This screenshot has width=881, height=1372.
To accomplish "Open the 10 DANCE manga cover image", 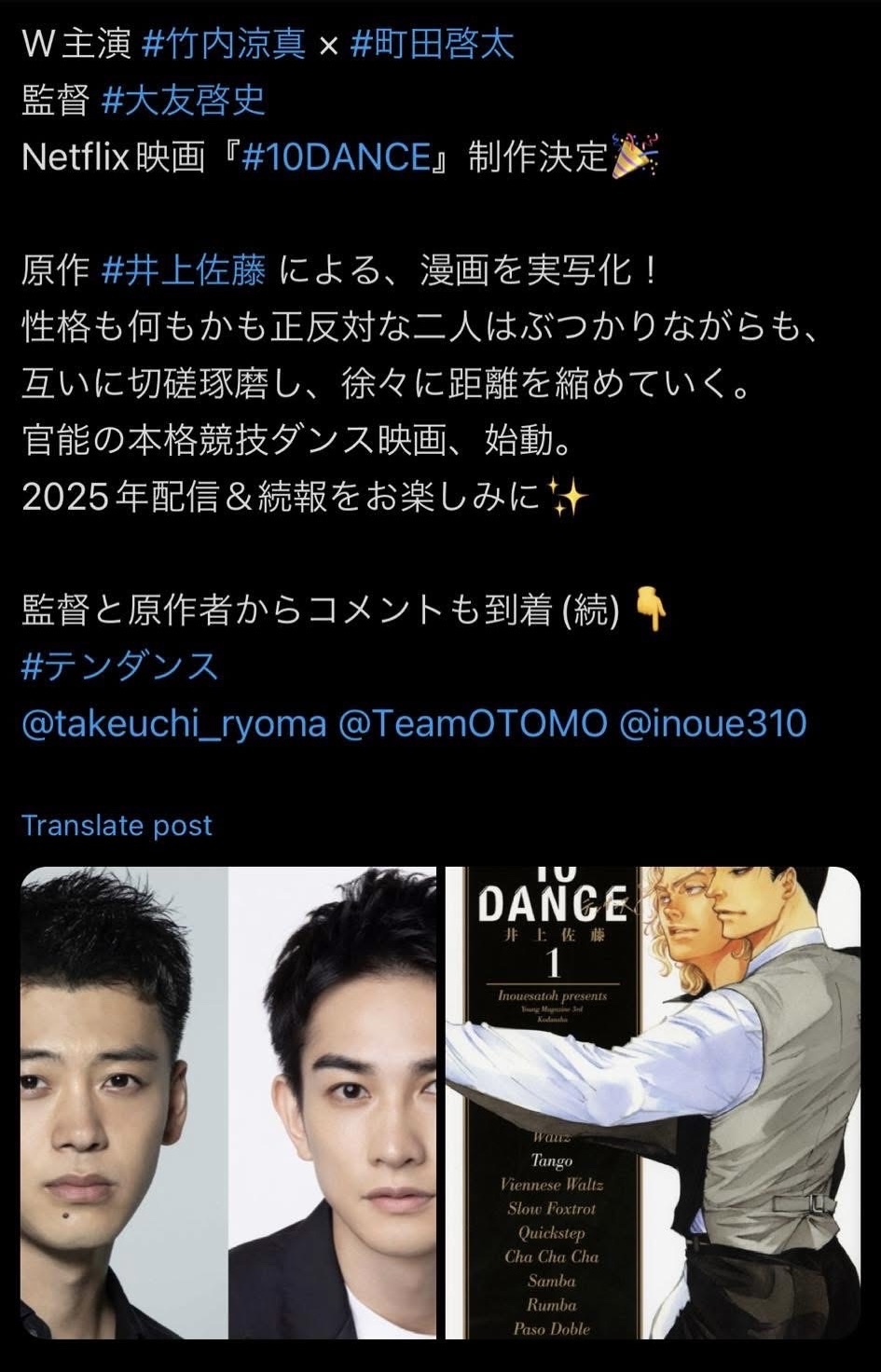I will [653, 1103].
